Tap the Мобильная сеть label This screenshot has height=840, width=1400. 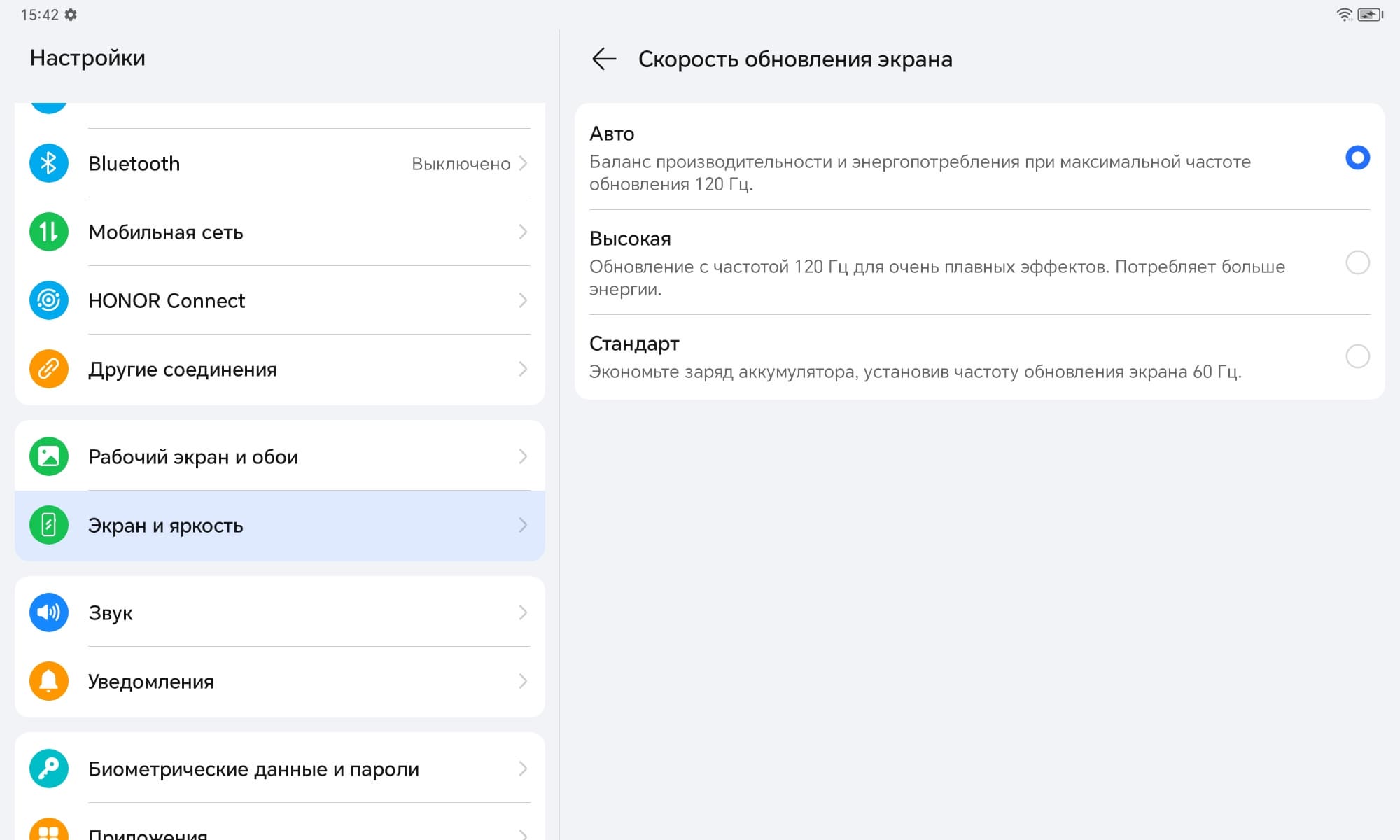165,232
